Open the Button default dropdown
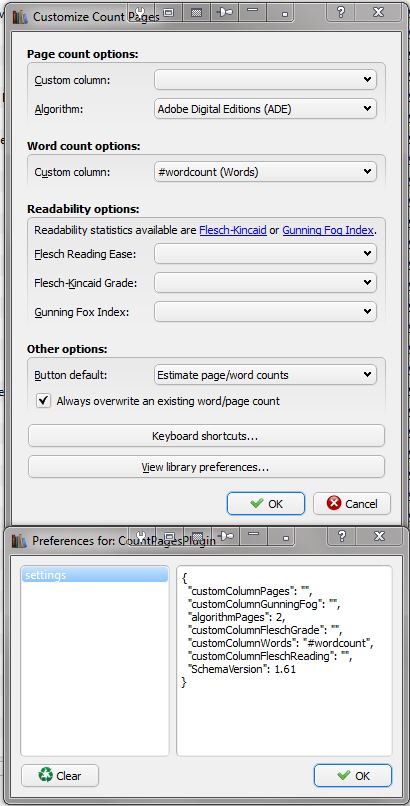 pyautogui.click(x=265, y=375)
